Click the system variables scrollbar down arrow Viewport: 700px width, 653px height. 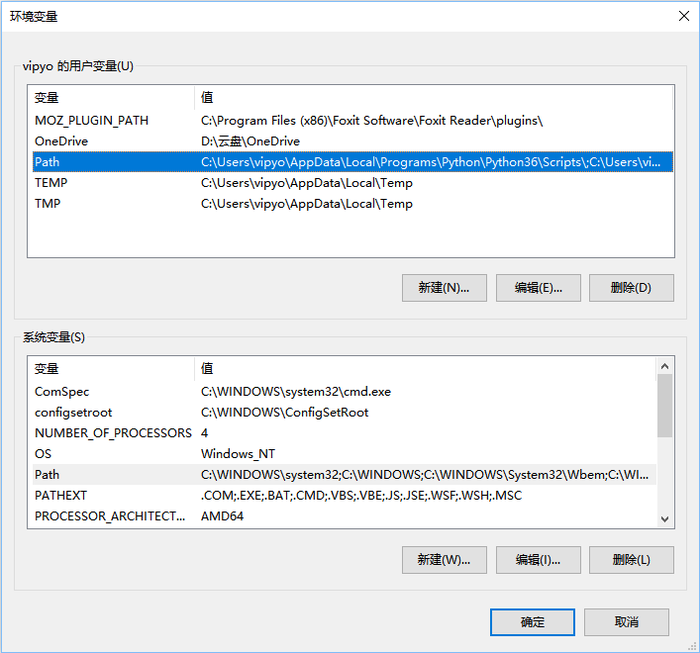click(x=665, y=519)
